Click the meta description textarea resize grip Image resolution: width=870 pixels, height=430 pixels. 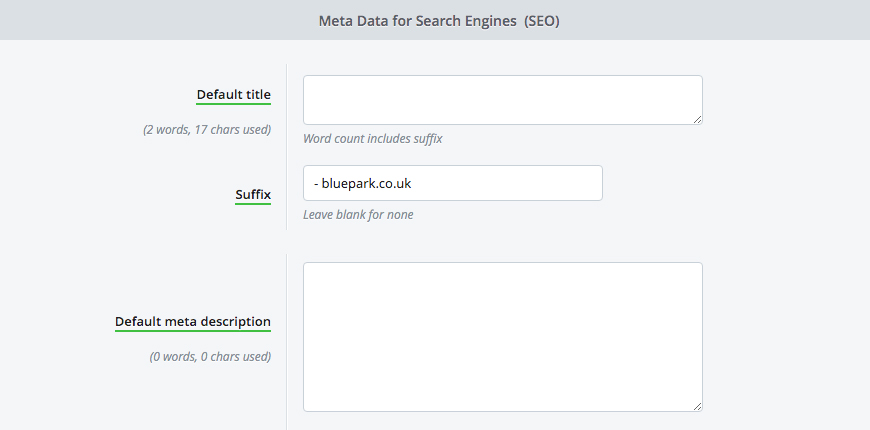point(697,406)
